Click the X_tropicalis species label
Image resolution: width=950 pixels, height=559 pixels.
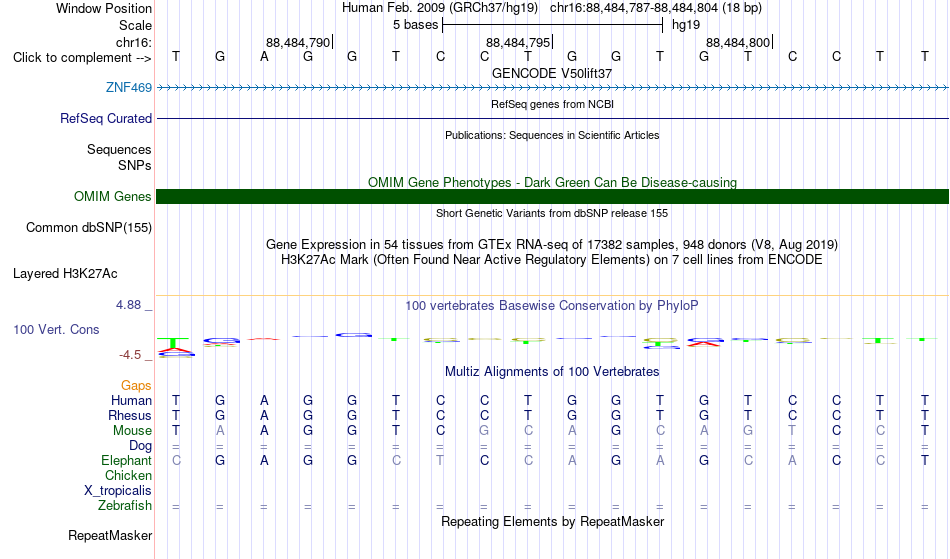click(118, 491)
